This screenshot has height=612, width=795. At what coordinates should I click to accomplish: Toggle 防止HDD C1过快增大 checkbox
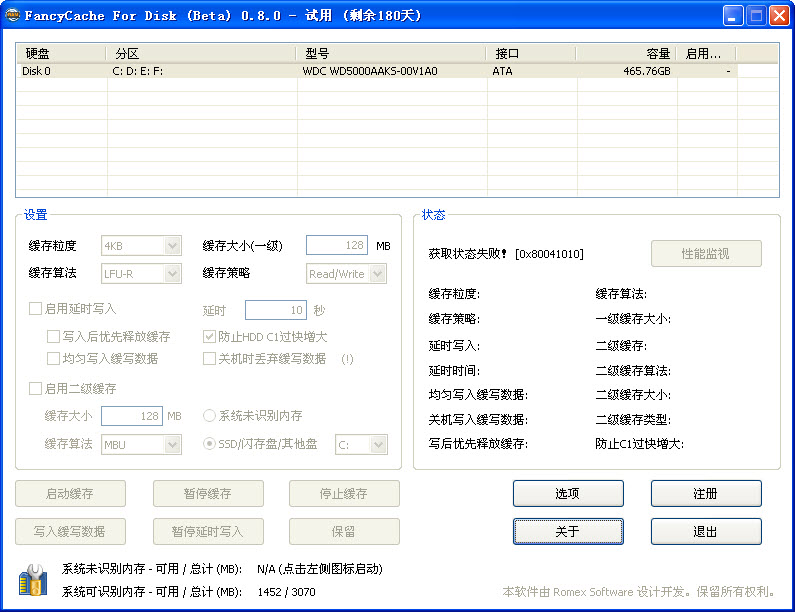click(210, 337)
